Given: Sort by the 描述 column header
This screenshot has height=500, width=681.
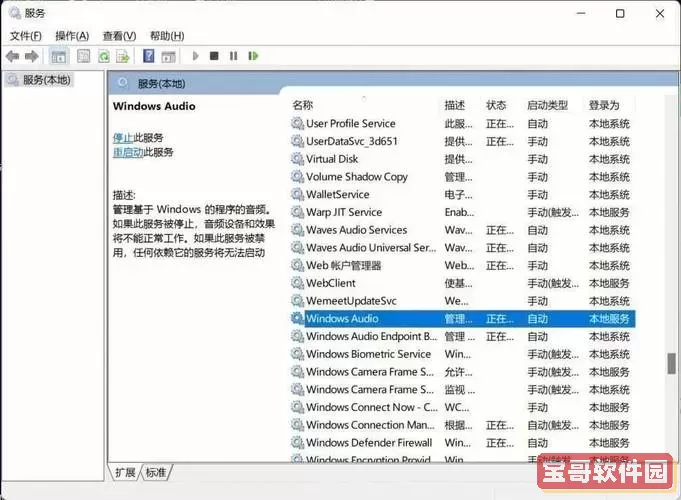Looking at the screenshot, I should (455, 105).
